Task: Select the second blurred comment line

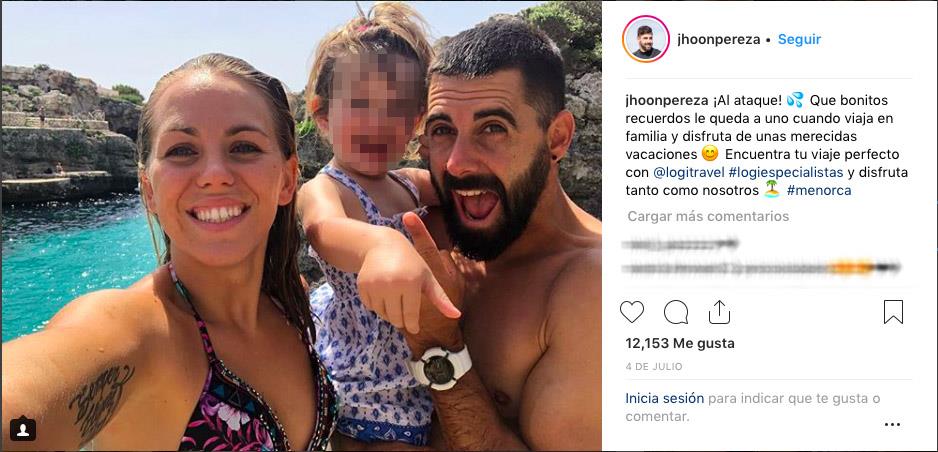Action: tap(761, 267)
